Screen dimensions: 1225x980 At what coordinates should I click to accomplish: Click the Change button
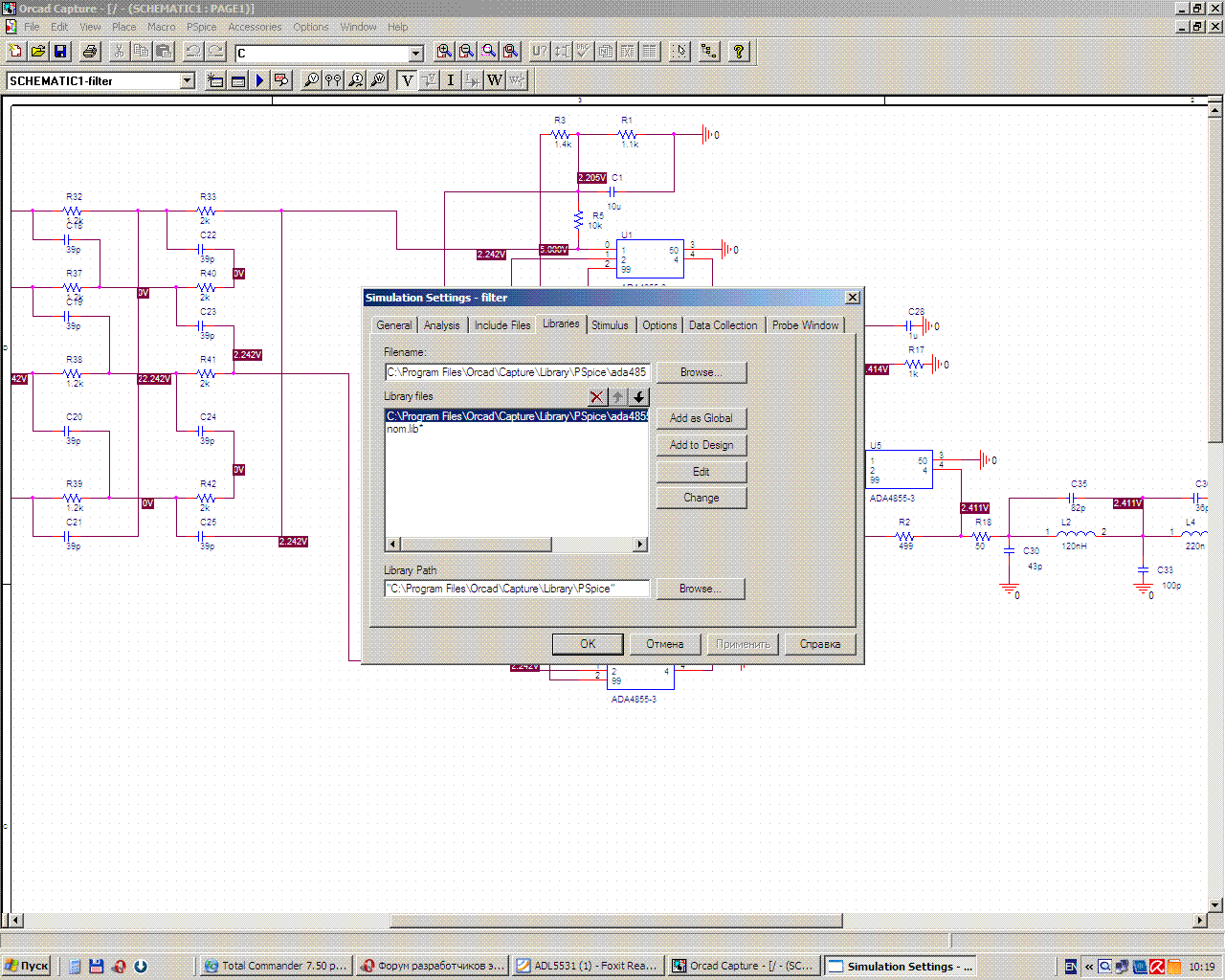(x=702, y=498)
